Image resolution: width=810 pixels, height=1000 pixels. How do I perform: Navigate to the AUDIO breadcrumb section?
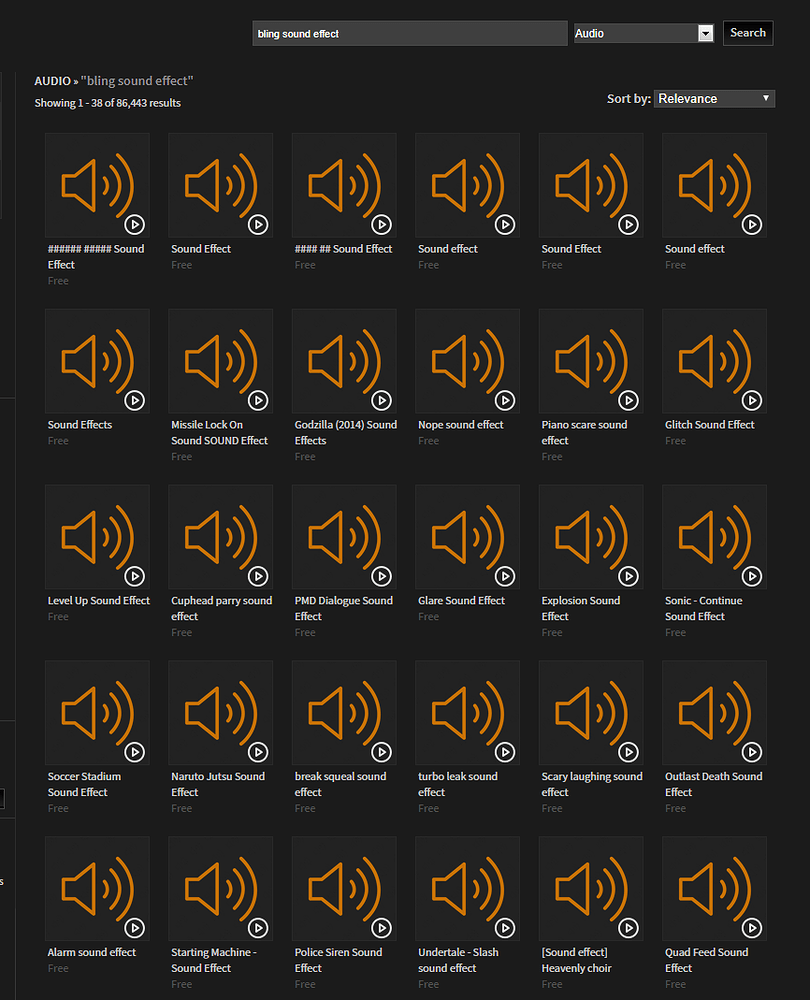coord(50,79)
